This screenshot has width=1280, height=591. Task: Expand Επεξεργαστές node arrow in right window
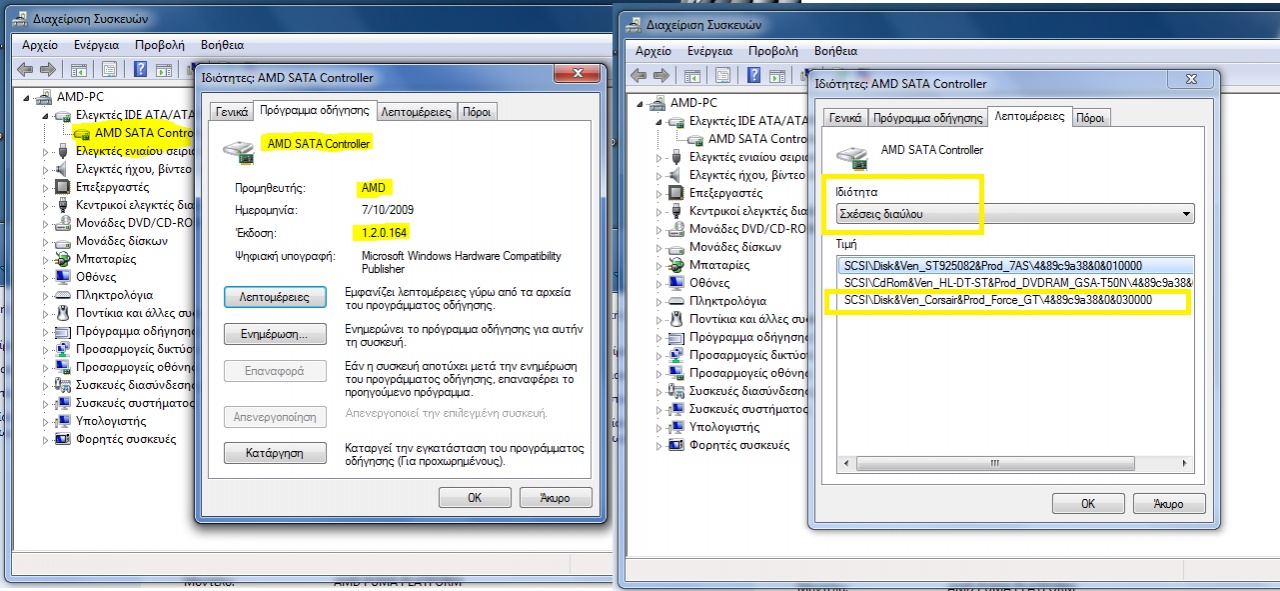click(658, 193)
